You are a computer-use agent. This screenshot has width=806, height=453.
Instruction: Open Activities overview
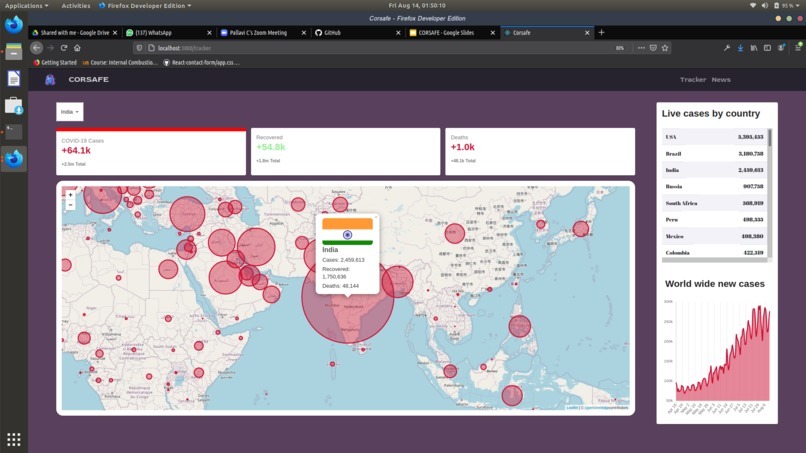pyautogui.click(x=76, y=6)
